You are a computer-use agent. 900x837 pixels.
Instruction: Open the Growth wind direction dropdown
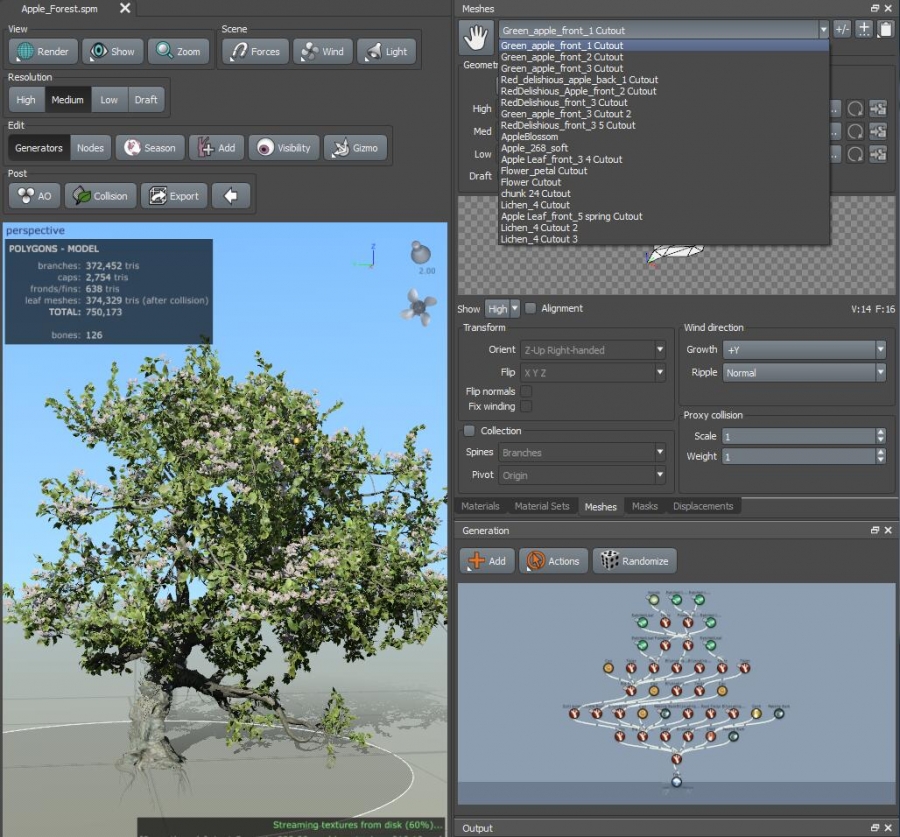point(803,350)
